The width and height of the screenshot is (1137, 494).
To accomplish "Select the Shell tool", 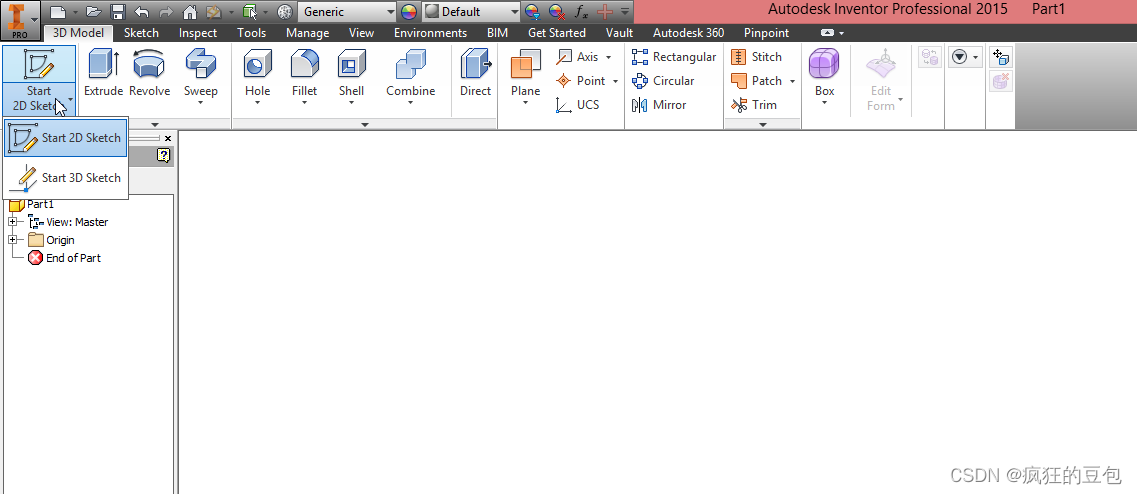I will (x=351, y=73).
